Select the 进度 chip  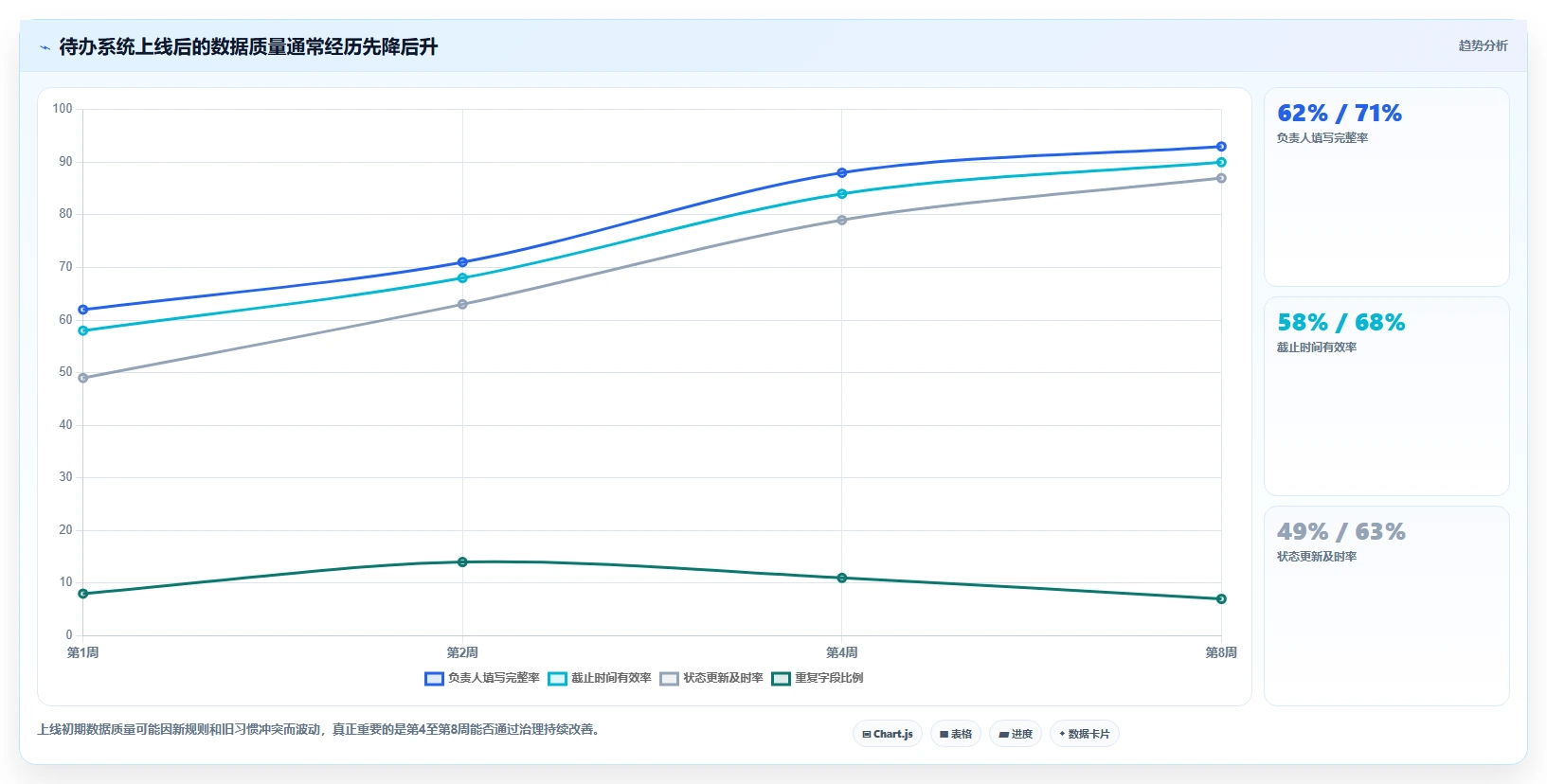pyautogui.click(x=1016, y=734)
